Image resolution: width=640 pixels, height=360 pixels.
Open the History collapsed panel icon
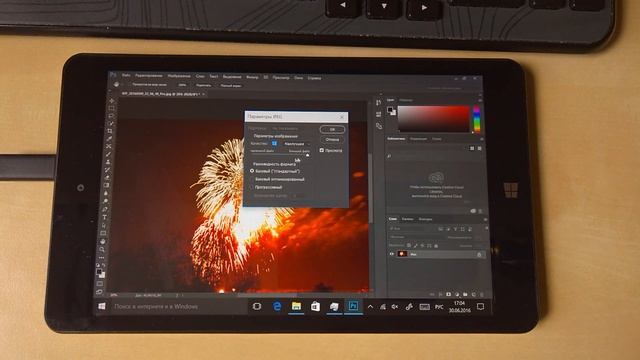378,103
